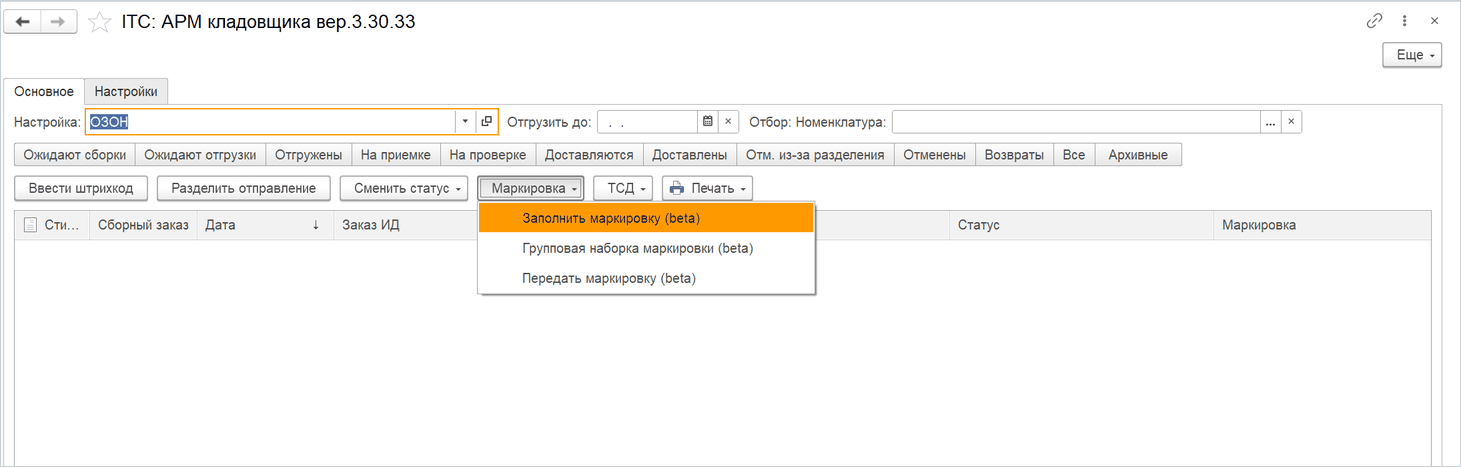Click the Сборный заказ column header
1461x467 pixels.
(143, 225)
